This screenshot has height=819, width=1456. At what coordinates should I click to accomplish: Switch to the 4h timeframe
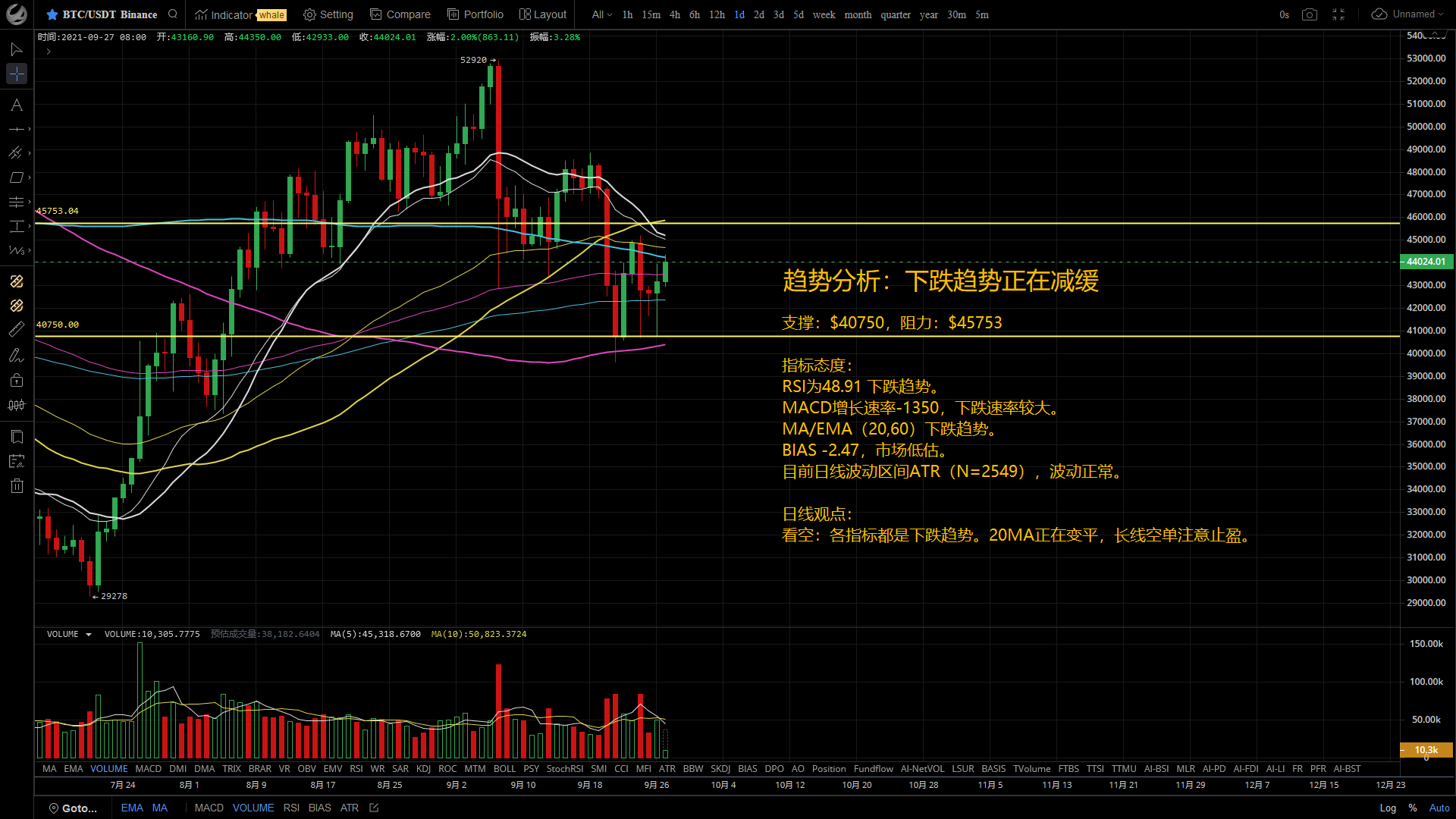pos(674,14)
